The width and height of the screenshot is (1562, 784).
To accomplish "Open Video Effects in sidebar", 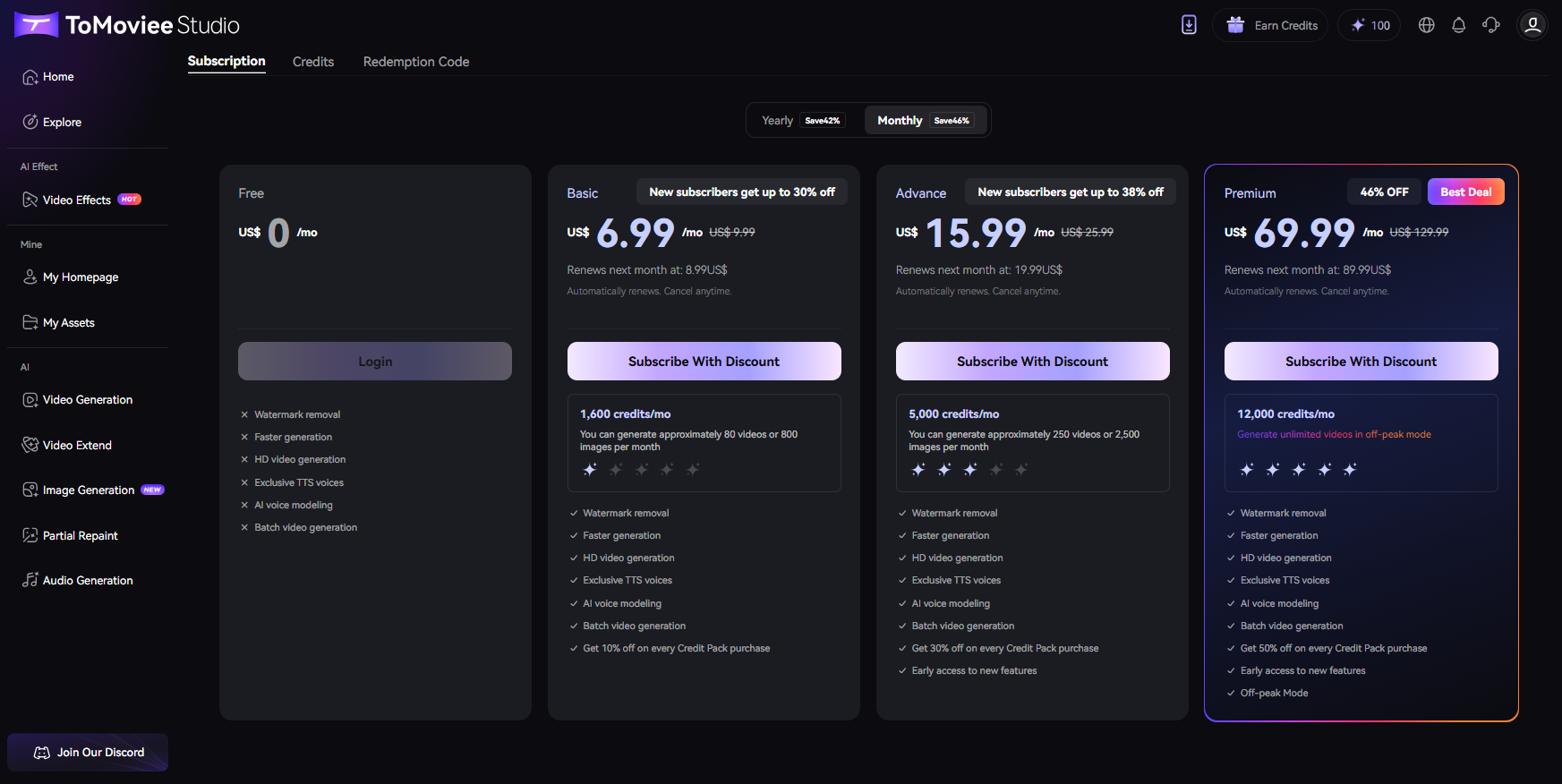I will pyautogui.click(x=77, y=200).
